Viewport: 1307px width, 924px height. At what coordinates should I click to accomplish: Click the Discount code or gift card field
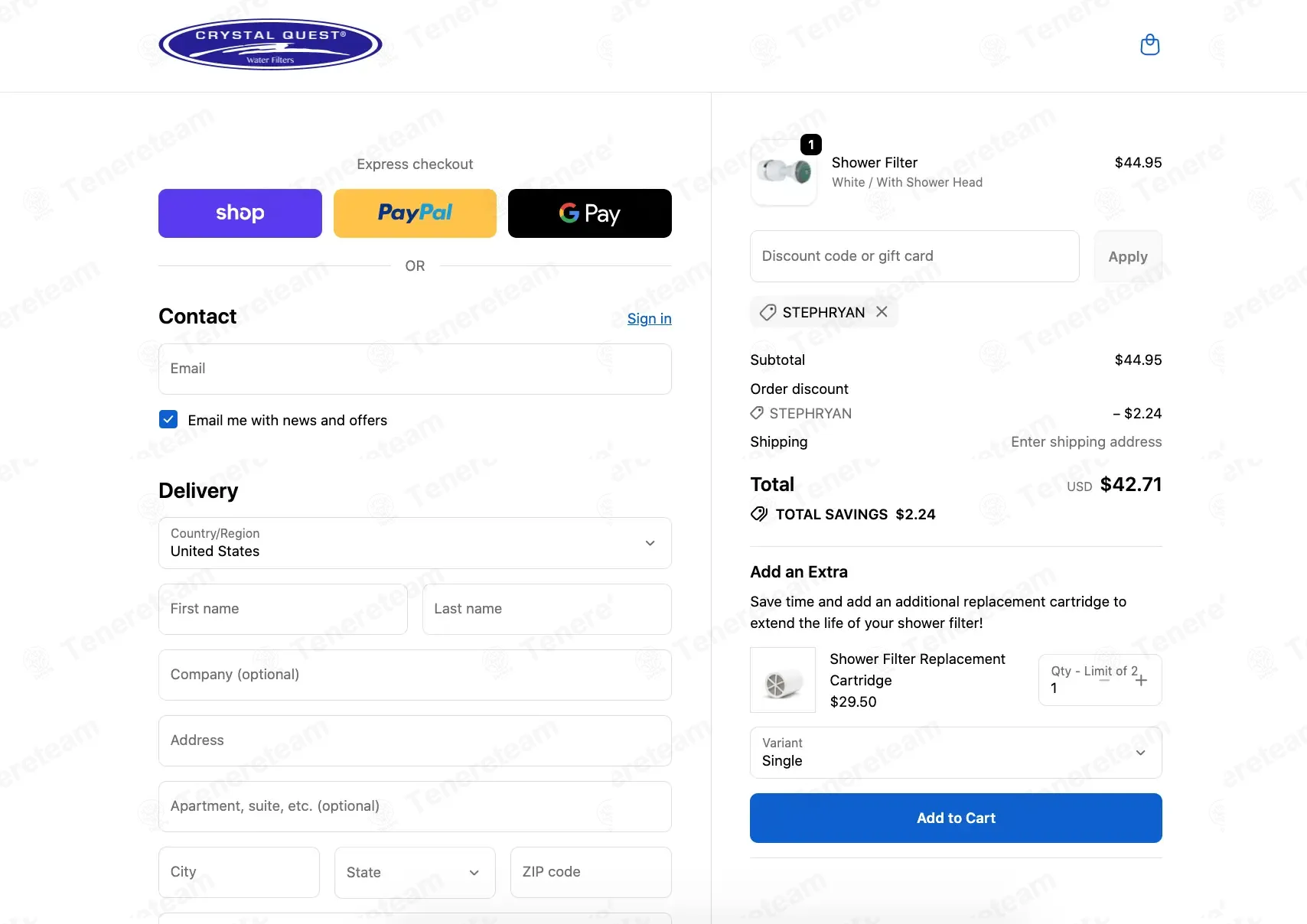pyautogui.click(x=914, y=256)
